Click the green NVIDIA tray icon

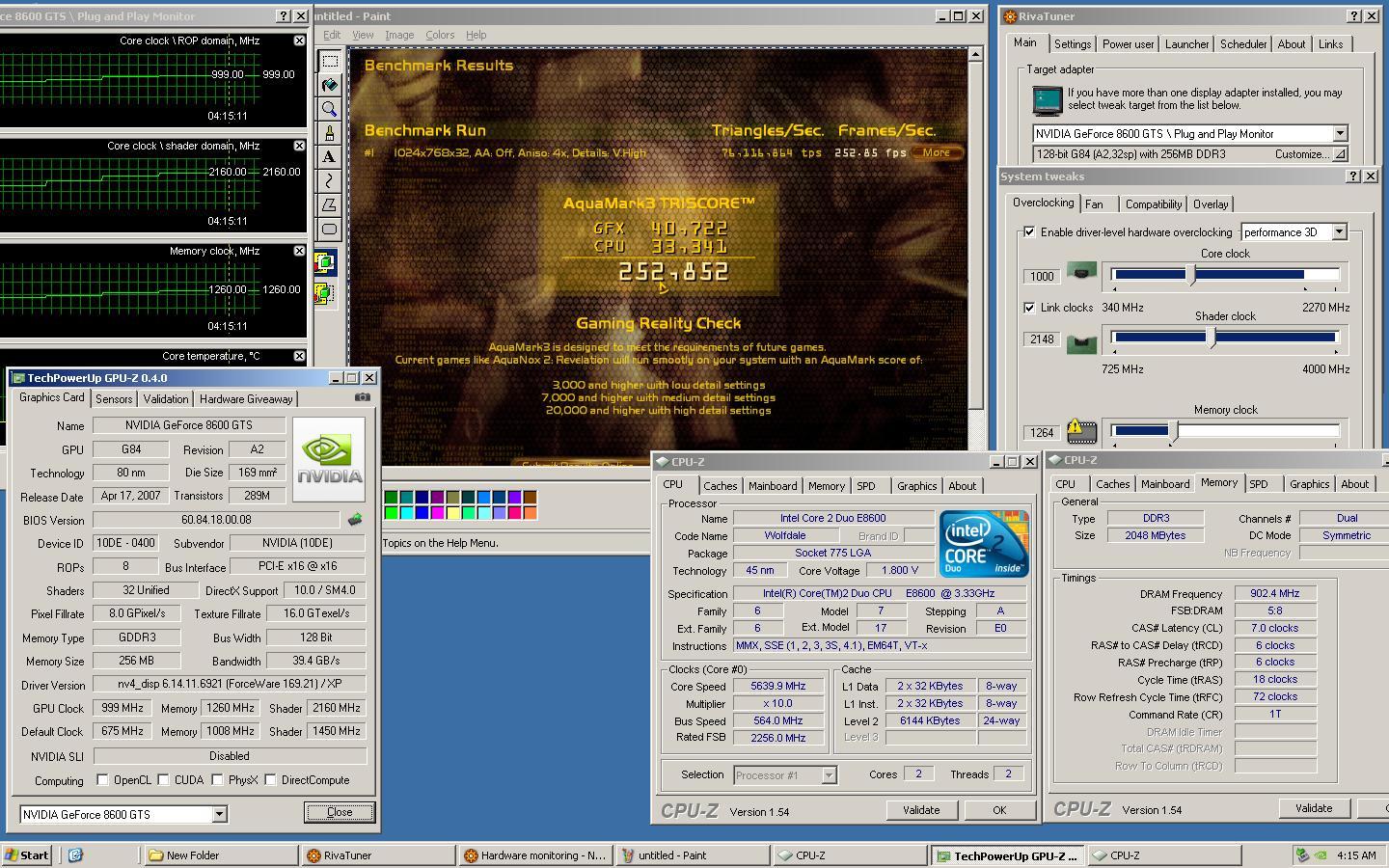coord(1320,854)
